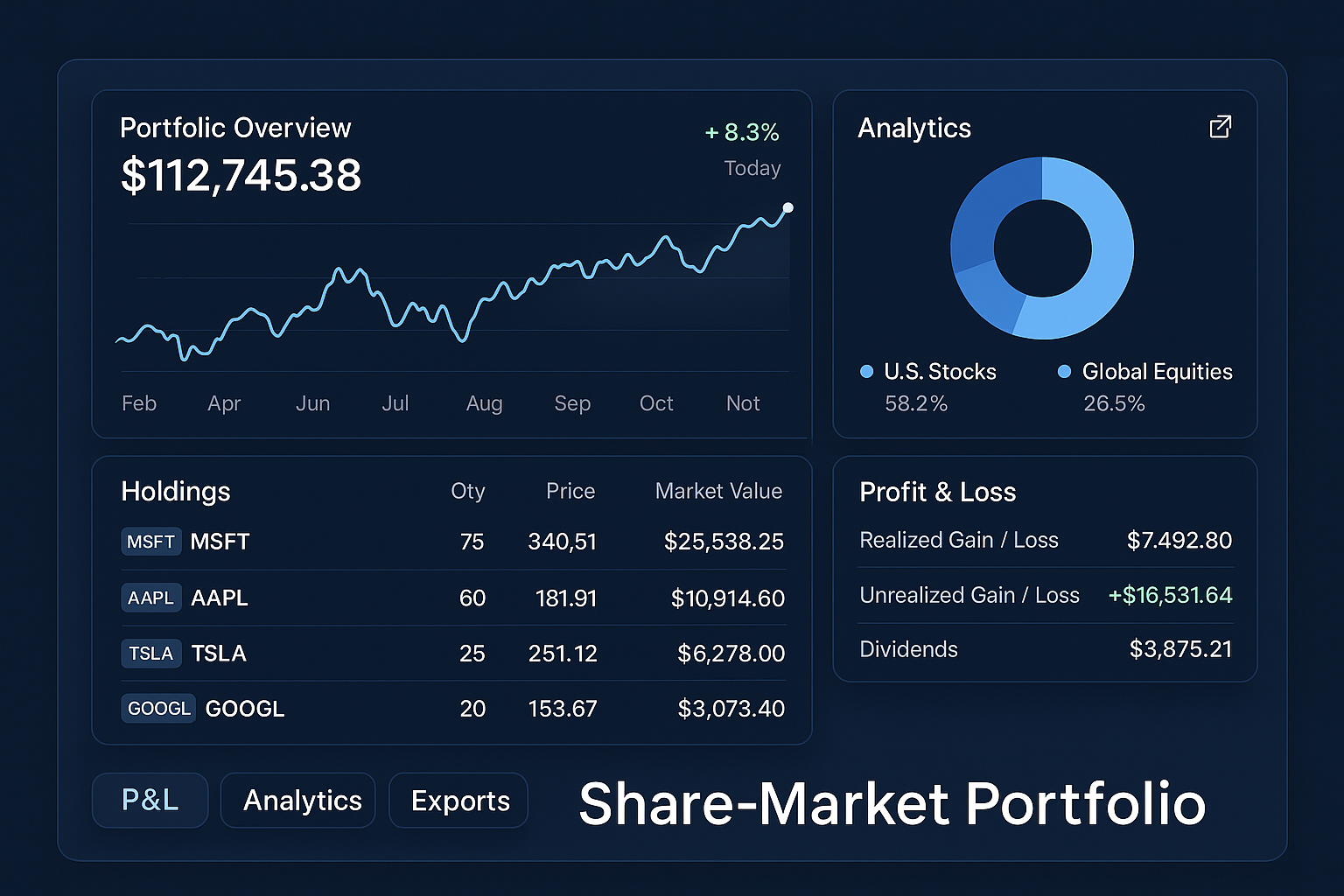Toggle Global Equities visibility in legend

(1158, 372)
